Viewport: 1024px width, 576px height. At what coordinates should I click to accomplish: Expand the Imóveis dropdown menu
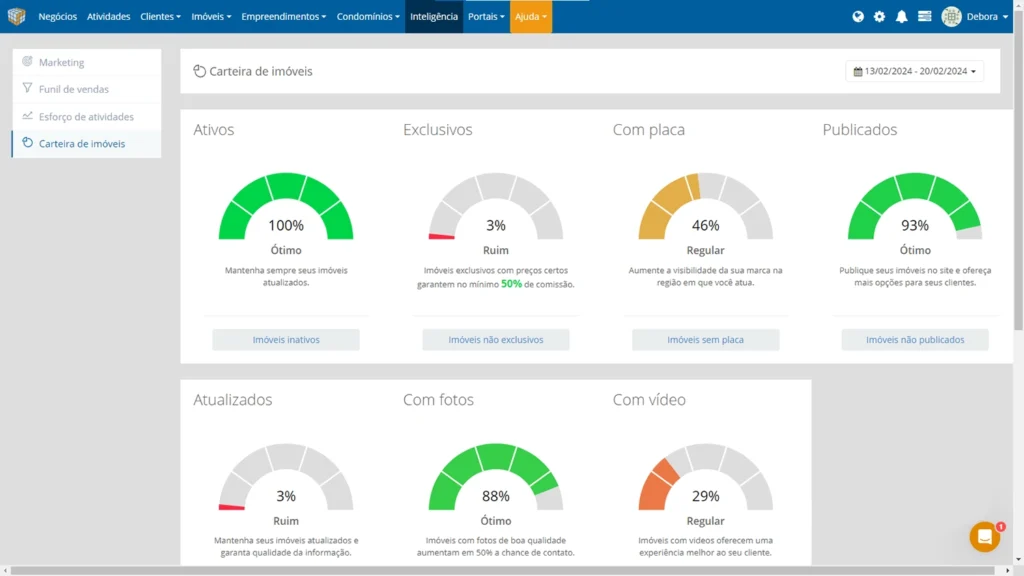[211, 16]
